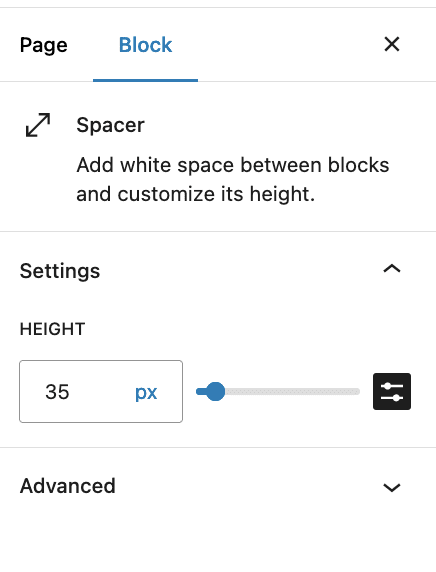Open the px unit dropdown
Image resolution: width=436 pixels, height=572 pixels.
(146, 392)
